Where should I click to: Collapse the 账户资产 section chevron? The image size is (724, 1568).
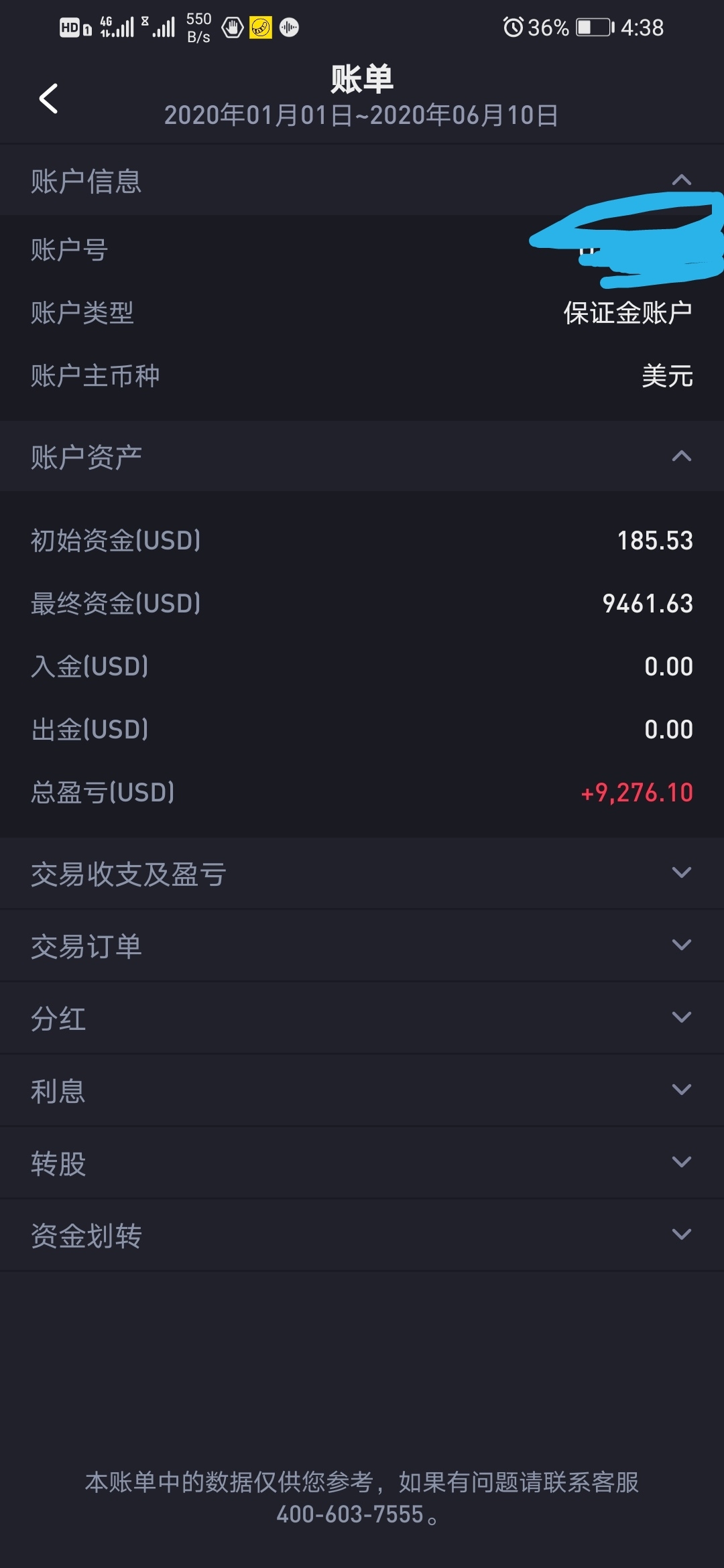[x=681, y=456]
